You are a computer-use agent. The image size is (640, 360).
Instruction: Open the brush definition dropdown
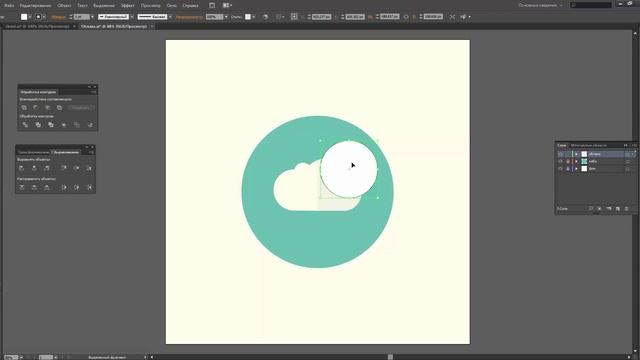170,17
